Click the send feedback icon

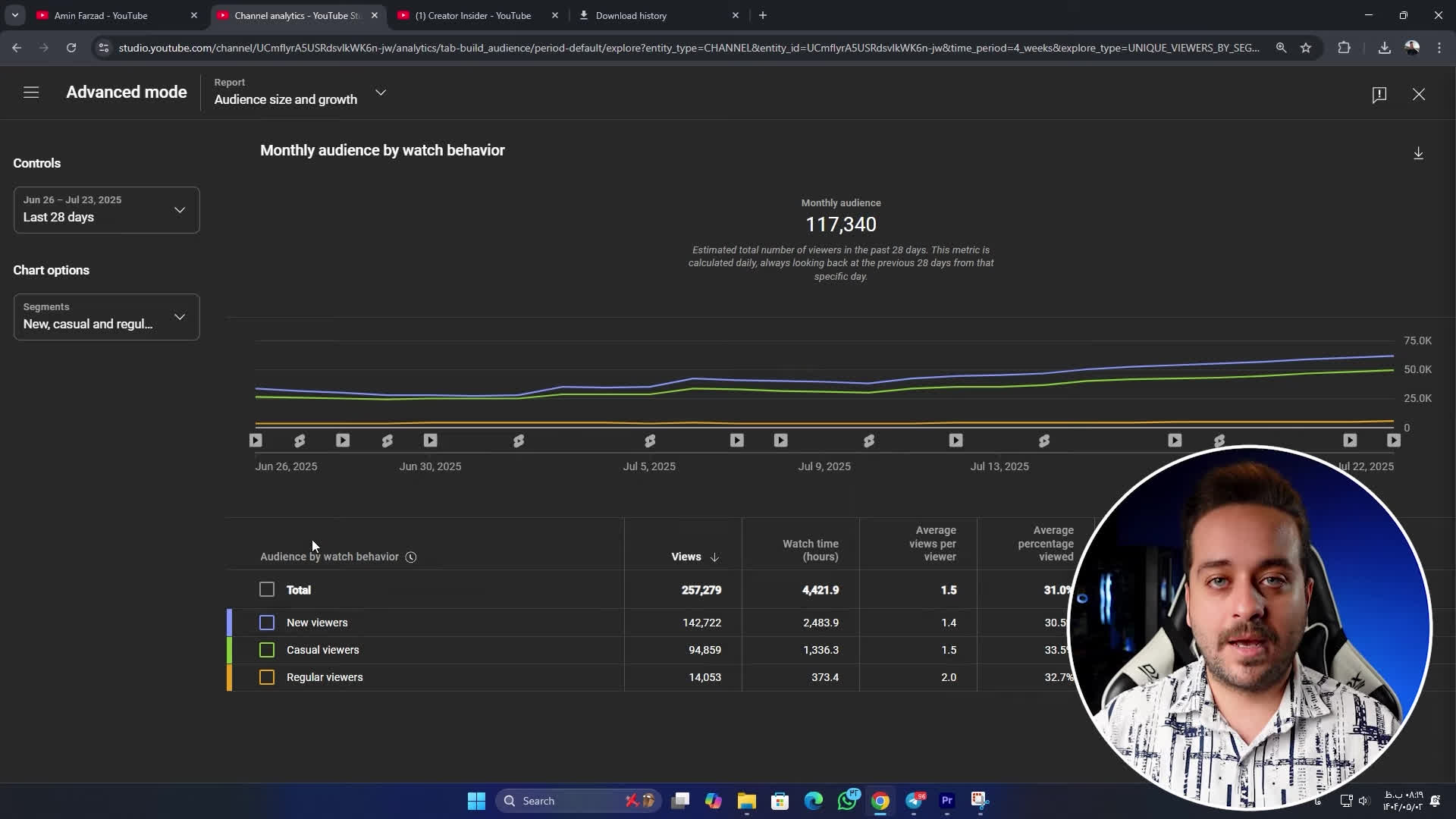[x=1379, y=94]
